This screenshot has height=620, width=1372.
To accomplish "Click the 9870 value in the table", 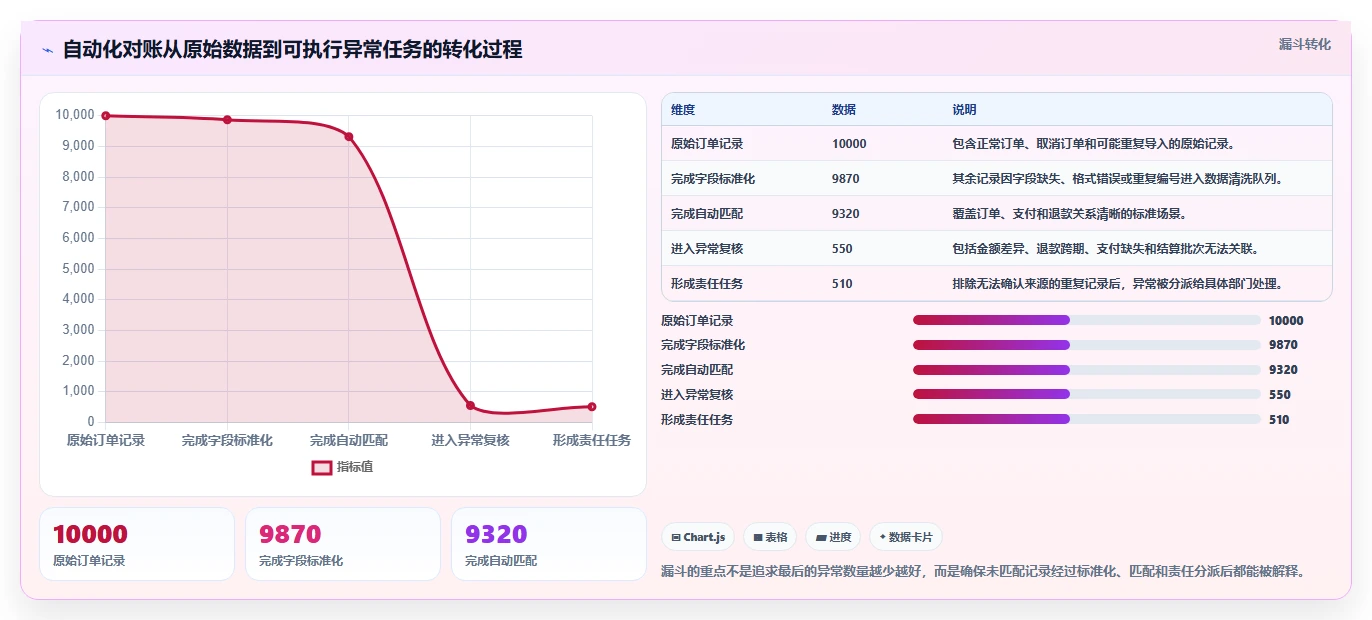I will pyautogui.click(x=846, y=179).
